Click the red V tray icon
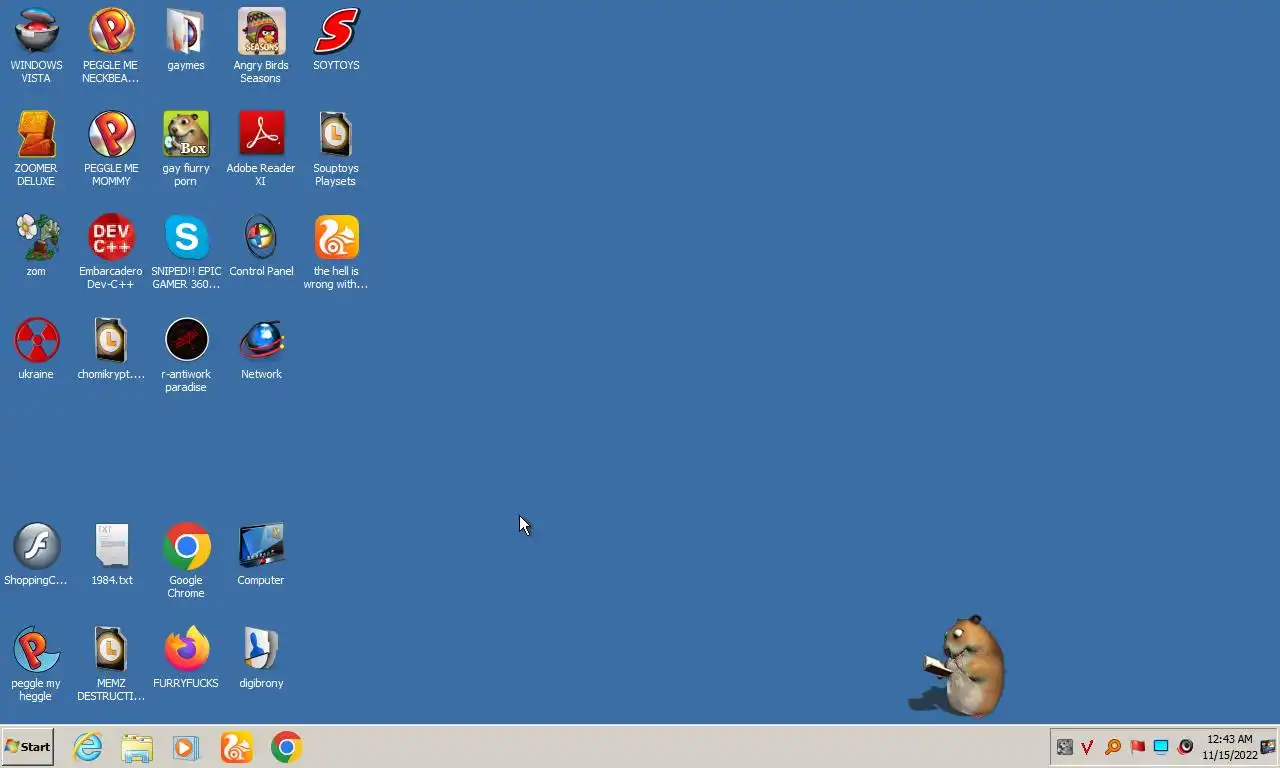Image resolution: width=1280 pixels, height=768 pixels. (x=1088, y=747)
